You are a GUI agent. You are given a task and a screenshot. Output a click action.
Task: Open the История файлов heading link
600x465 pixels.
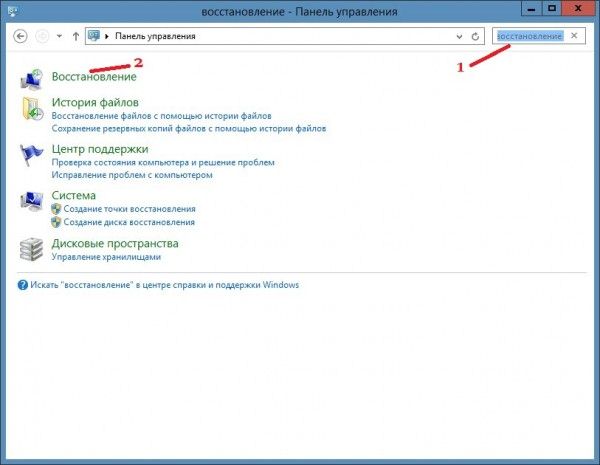pyautogui.click(x=95, y=102)
